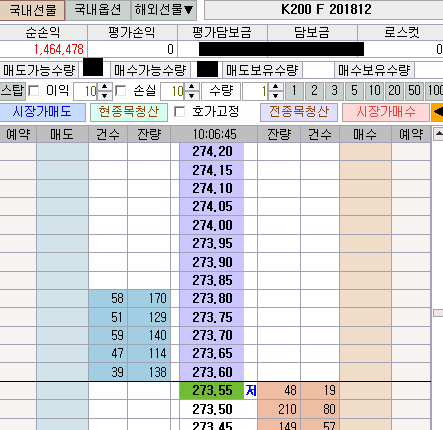
Task: Click the order book scrollbar thumb
Action: pyautogui.click(x=438, y=313)
